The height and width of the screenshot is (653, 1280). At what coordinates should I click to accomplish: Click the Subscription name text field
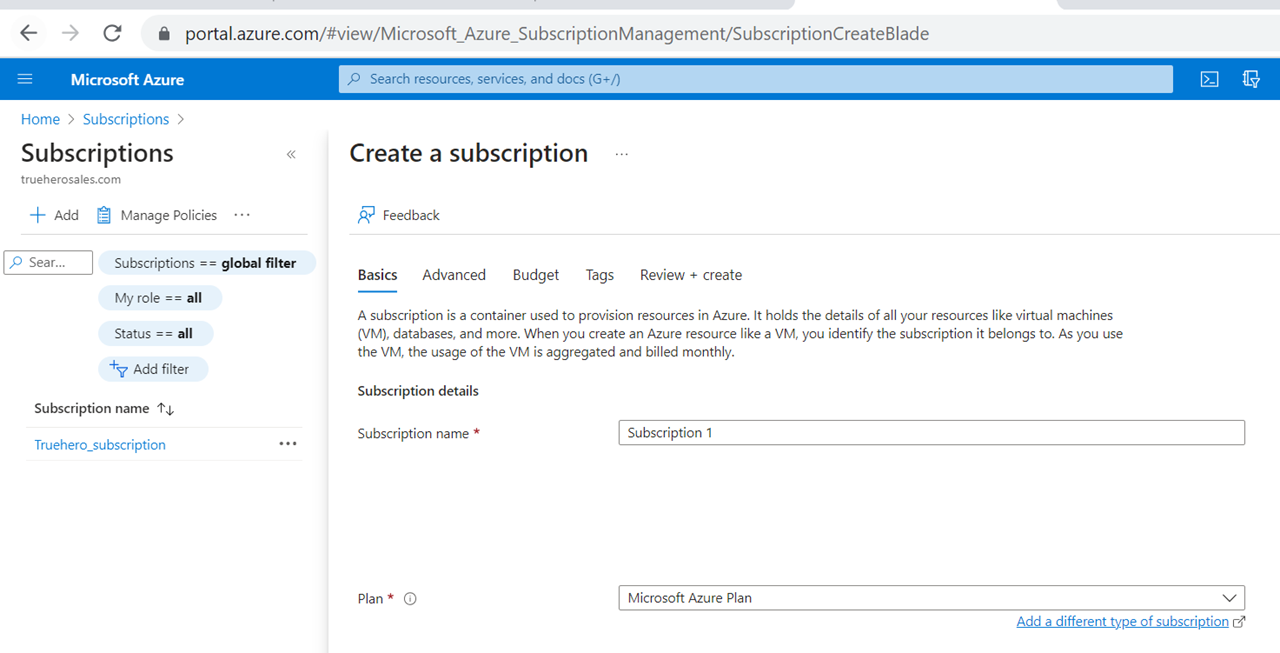(x=930, y=433)
